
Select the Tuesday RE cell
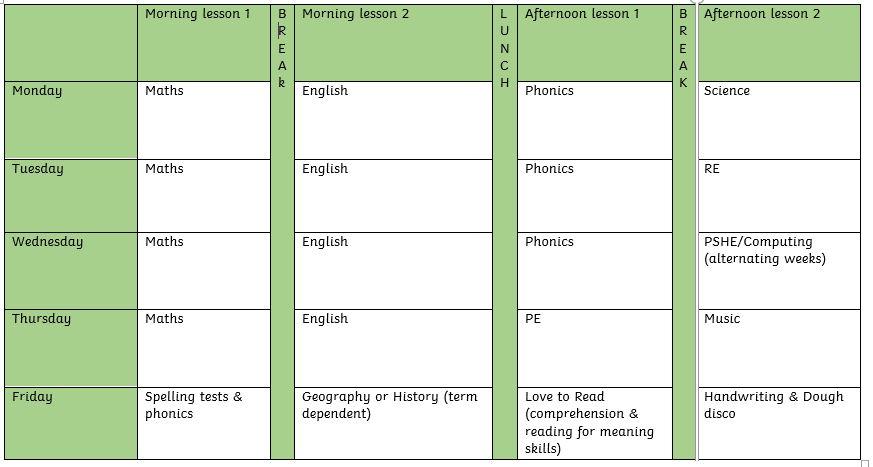(779, 196)
